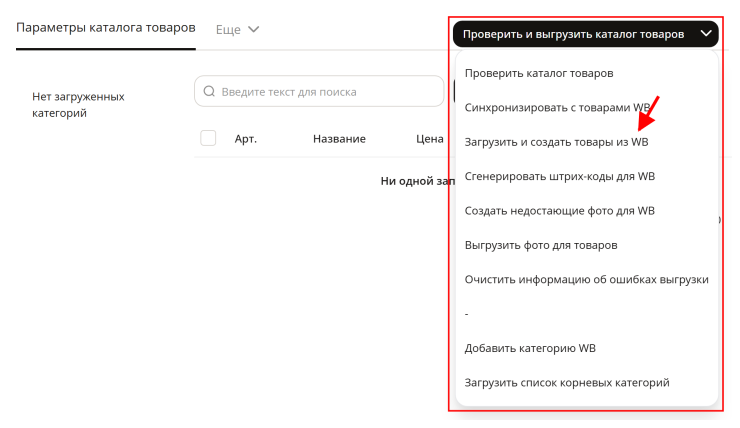This screenshot has height=428, width=740.
Task: Click the 'Арт.' column header
Action: [246, 139]
